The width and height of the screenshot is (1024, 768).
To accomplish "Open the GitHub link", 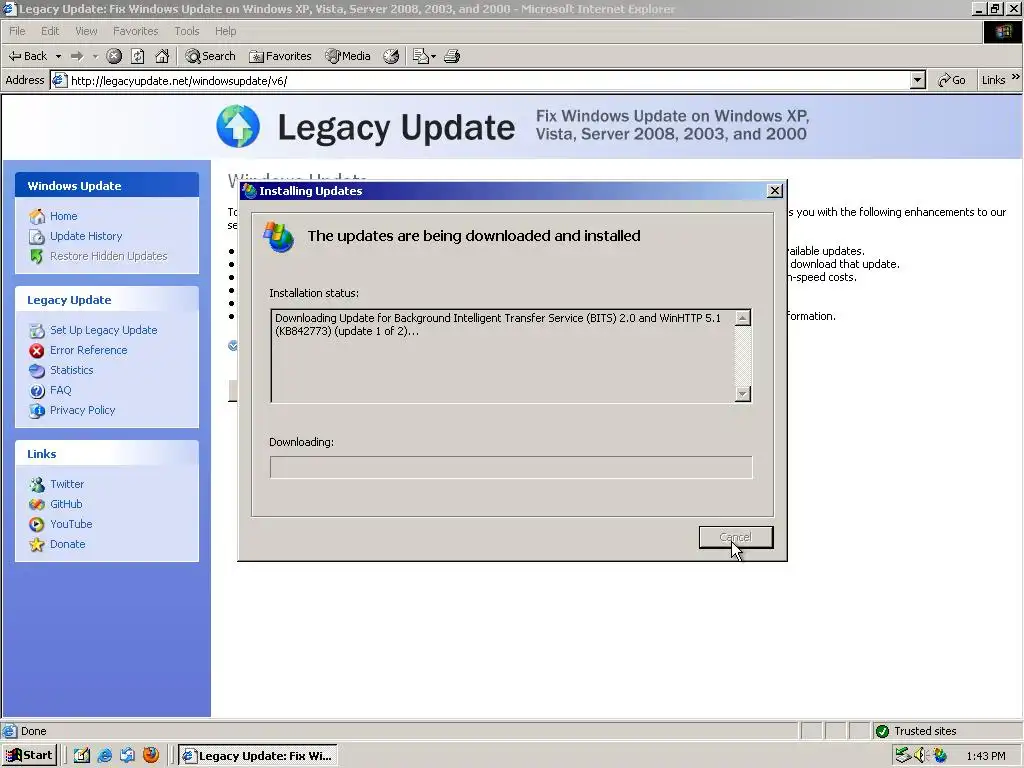I will tap(66, 504).
